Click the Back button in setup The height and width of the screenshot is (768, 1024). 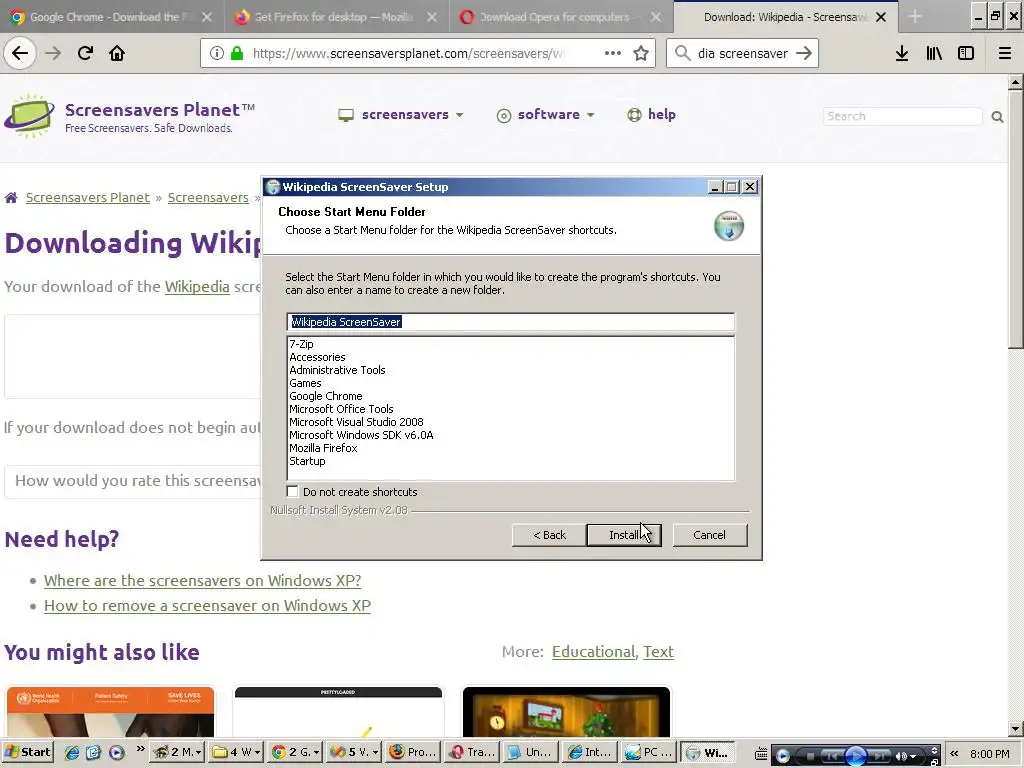[549, 535]
